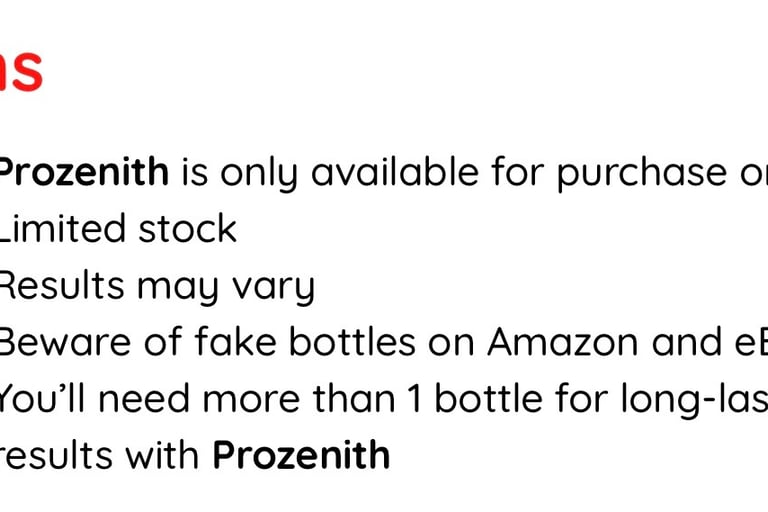Click the word 'purchase' in the first line
The height and width of the screenshot is (512, 768).
point(642,174)
